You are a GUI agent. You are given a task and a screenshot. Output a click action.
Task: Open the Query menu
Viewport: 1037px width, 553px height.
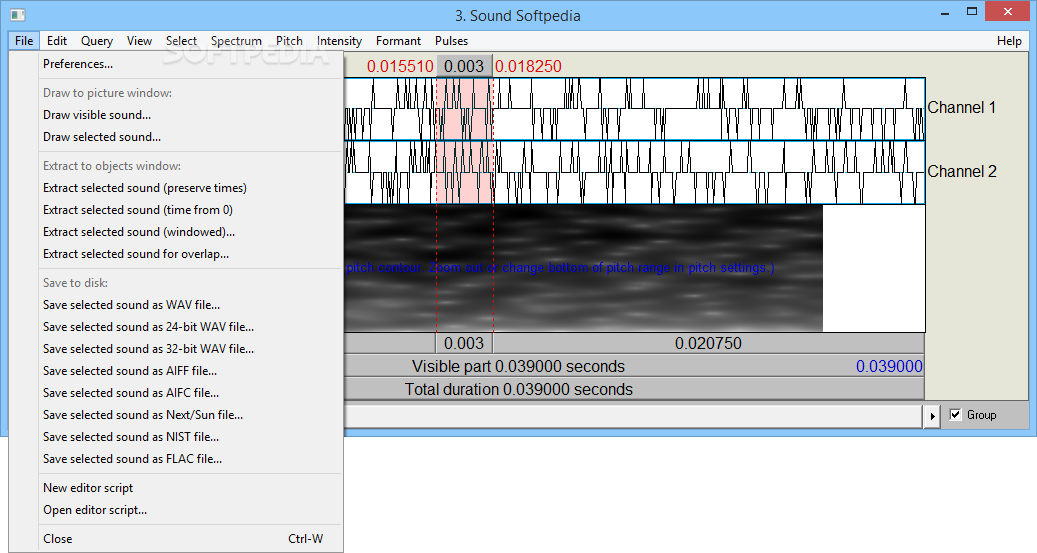[97, 41]
